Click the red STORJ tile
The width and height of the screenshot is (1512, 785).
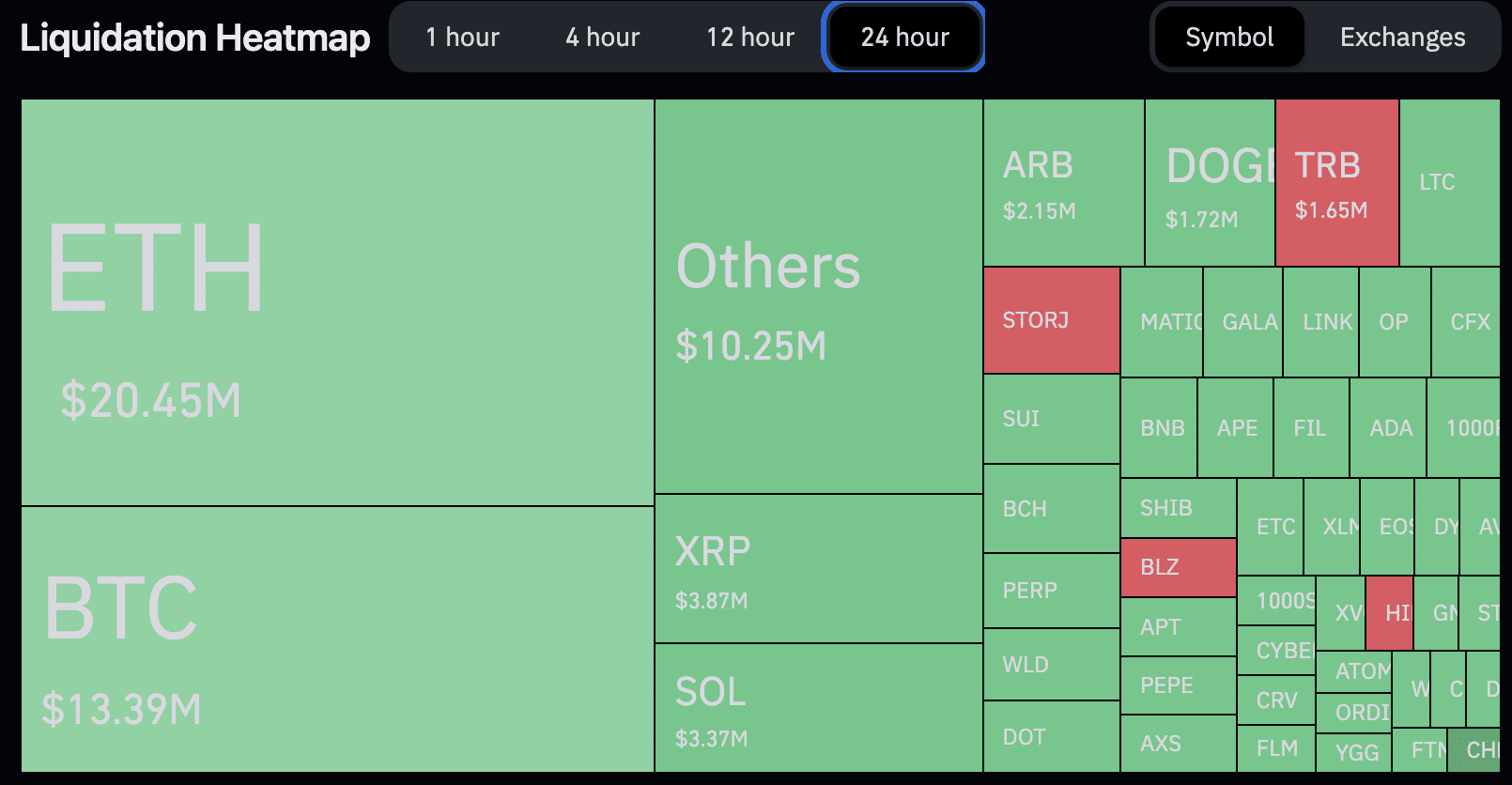point(1051,320)
